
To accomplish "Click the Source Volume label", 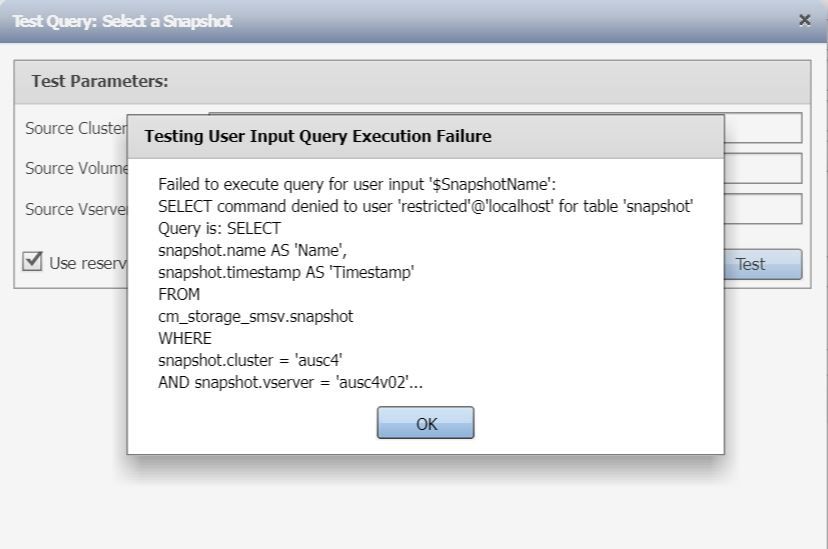I will coord(75,168).
